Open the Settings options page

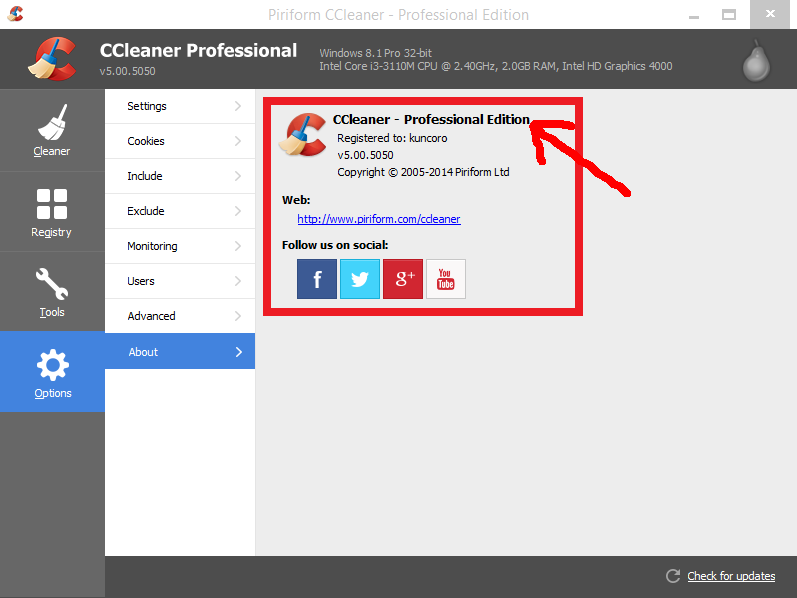click(x=180, y=106)
